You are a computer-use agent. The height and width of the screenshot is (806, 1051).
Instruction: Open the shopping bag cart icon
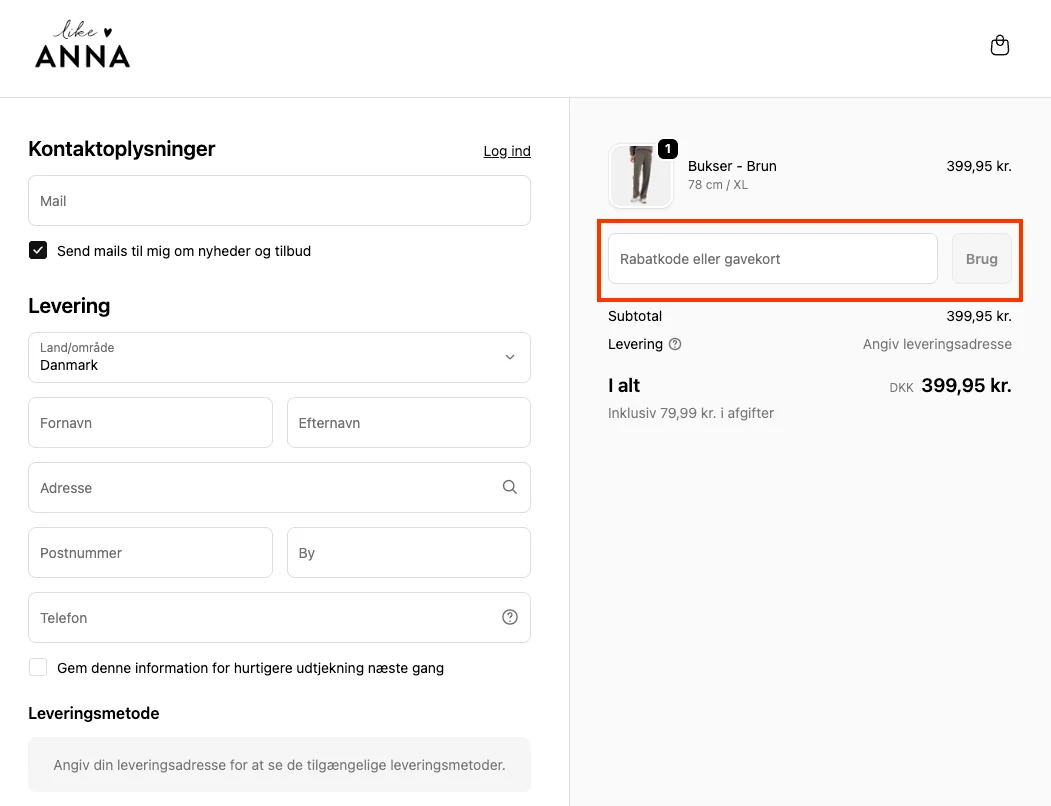pyautogui.click(x=999, y=46)
